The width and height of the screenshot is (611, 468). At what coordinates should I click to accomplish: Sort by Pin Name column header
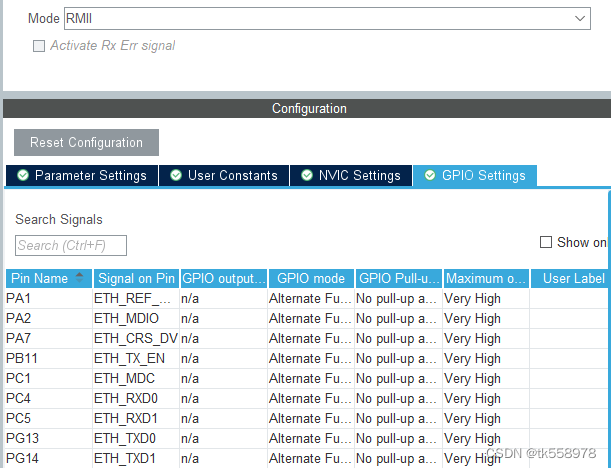click(38, 279)
